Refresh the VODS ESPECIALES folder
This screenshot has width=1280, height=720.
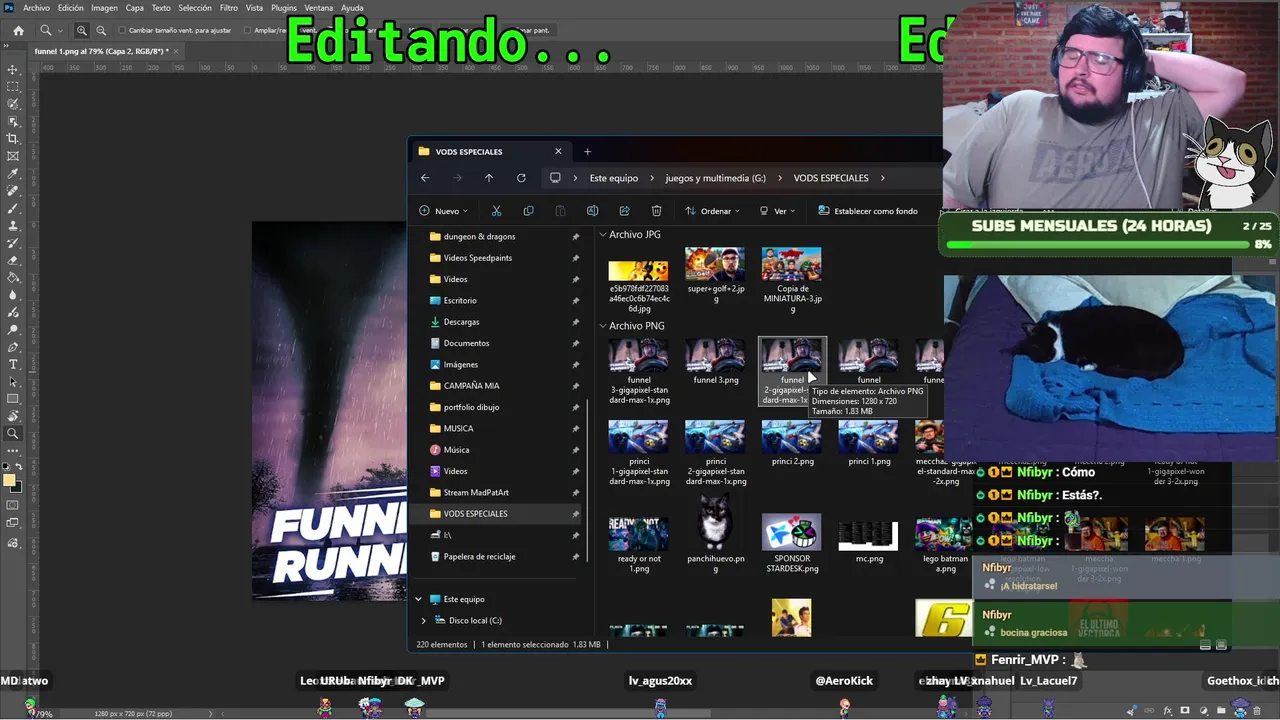[521, 178]
